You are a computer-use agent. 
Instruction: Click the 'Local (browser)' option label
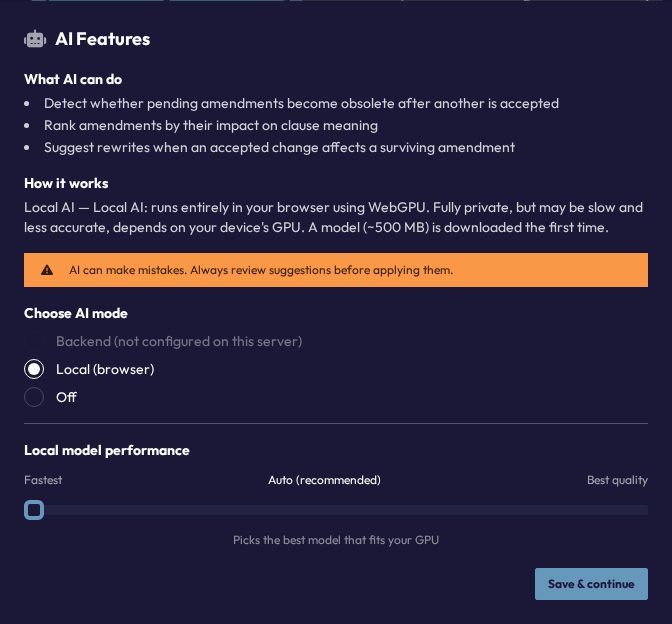[105, 369]
